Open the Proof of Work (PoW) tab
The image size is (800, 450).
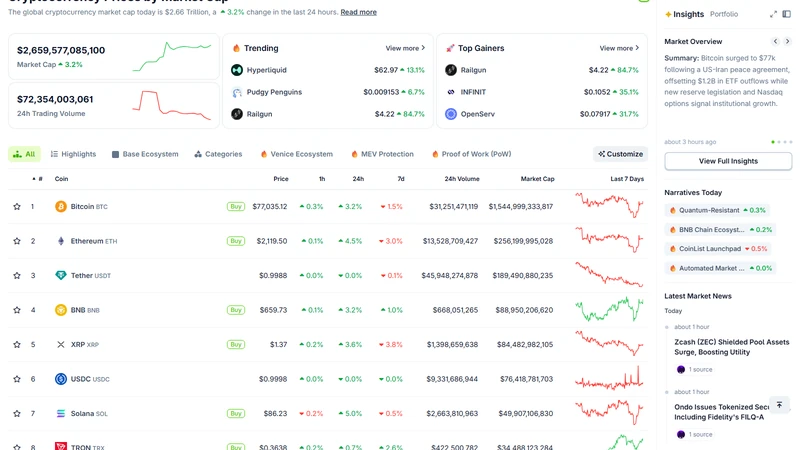[471, 154]
